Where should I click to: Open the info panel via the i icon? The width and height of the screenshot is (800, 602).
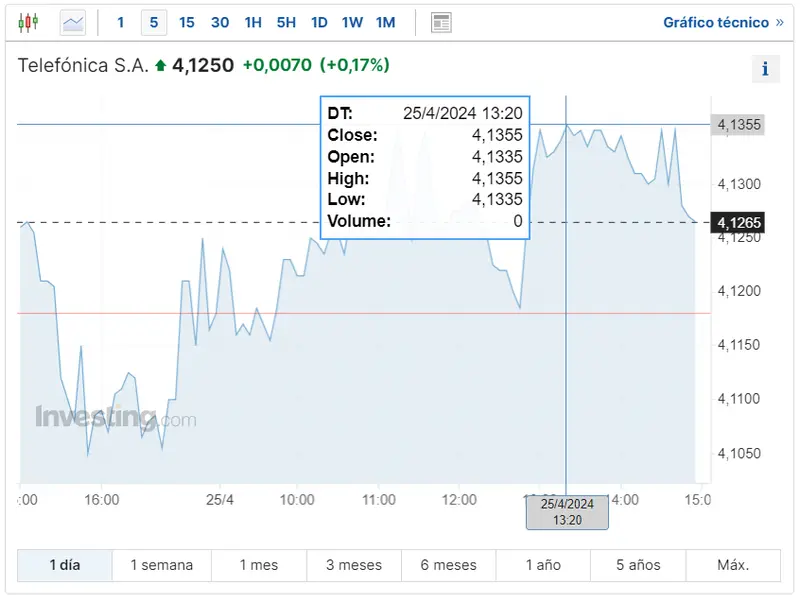(x=765, y=69)
